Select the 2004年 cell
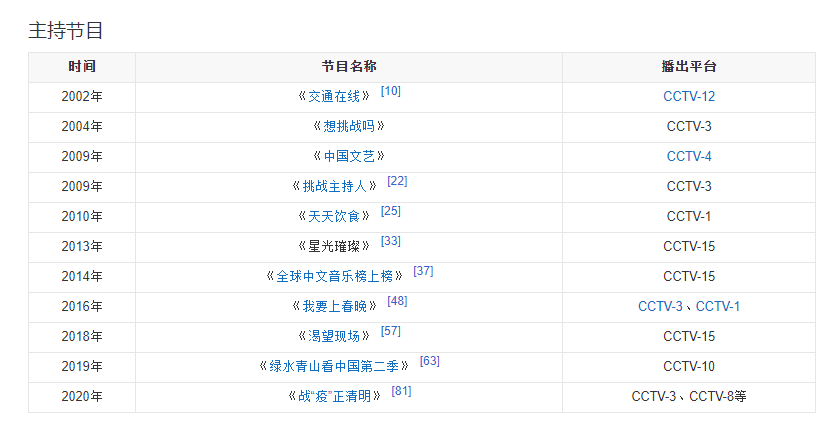 tap(82, 126)
